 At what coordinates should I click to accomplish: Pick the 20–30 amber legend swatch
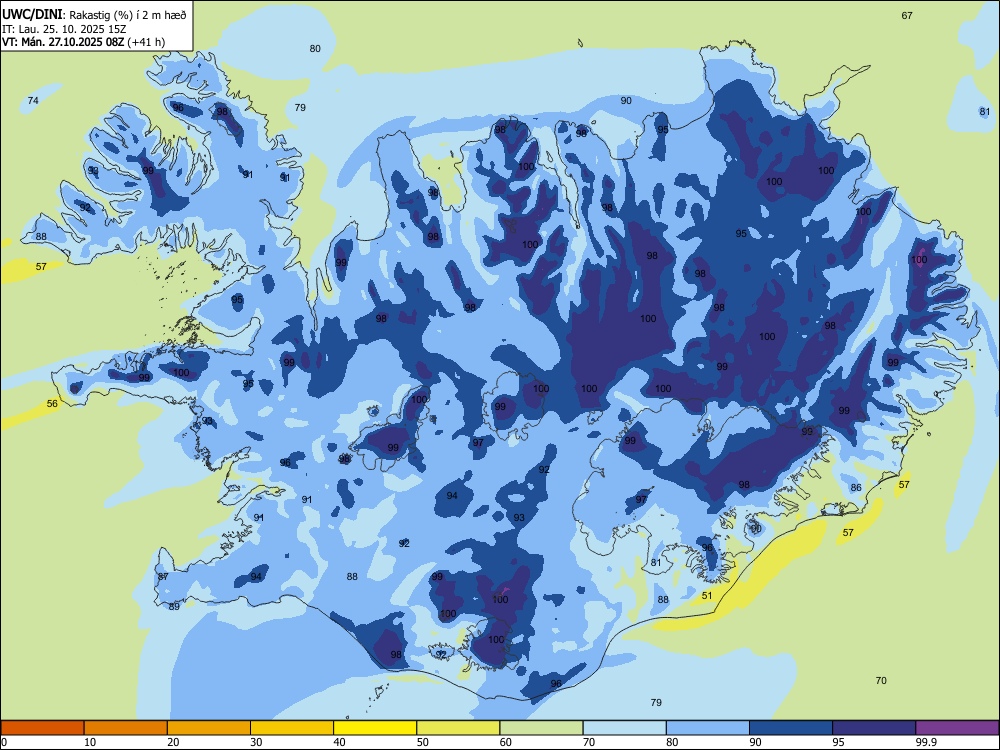(x=209, y=728)
